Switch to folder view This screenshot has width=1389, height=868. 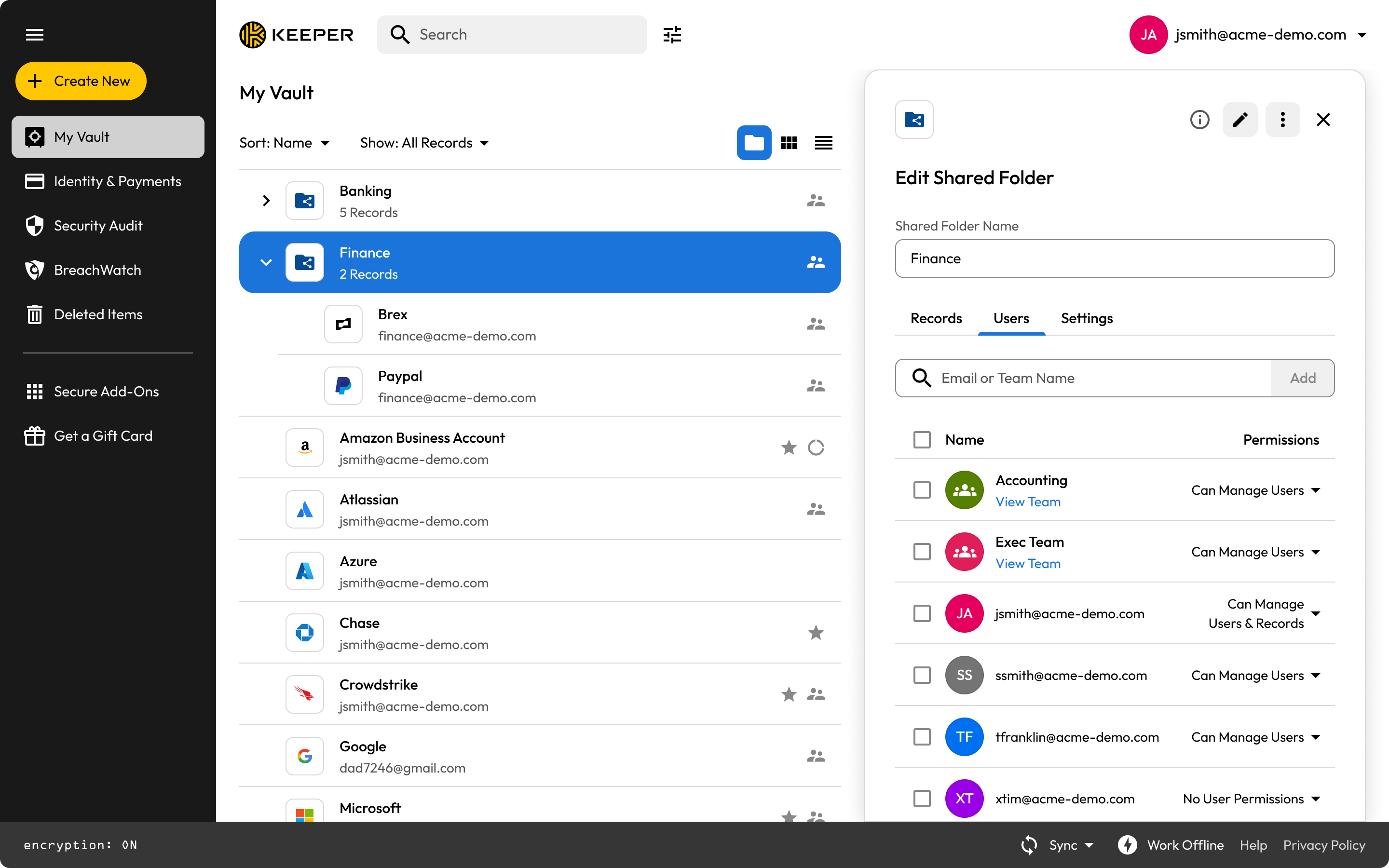click(x=754, y=142)
